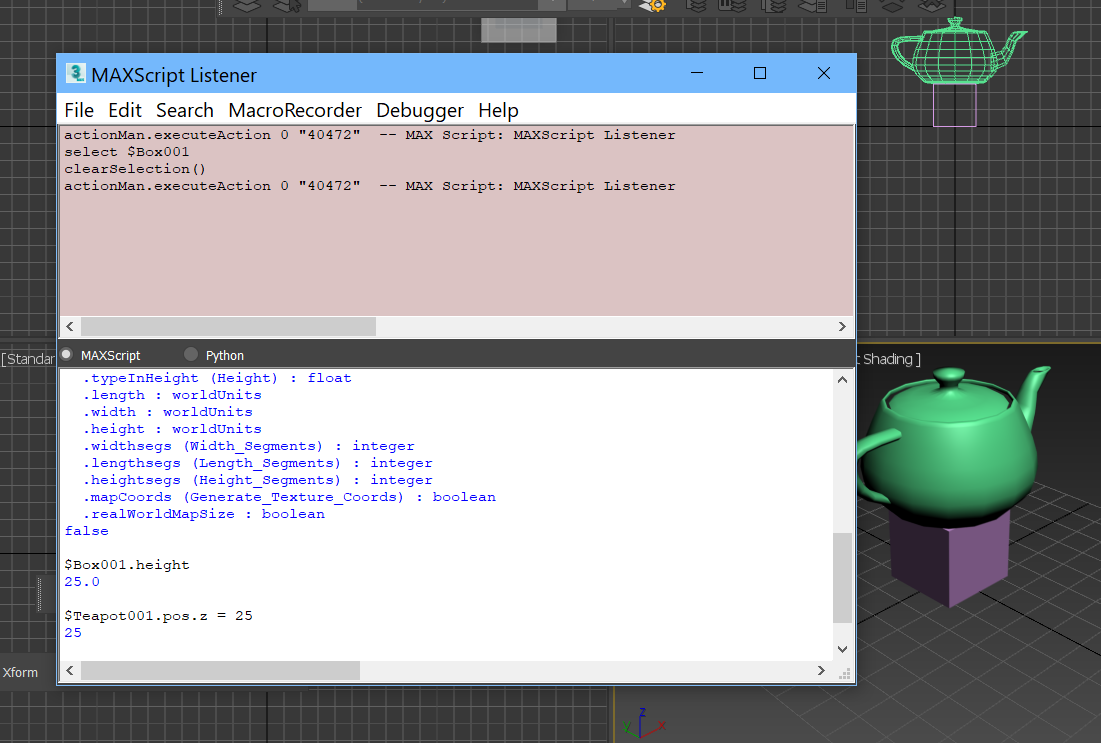Close the MAXScript Listener window
The height and width of the screenshot is (743, 1101).
click(x=824, y=73)
